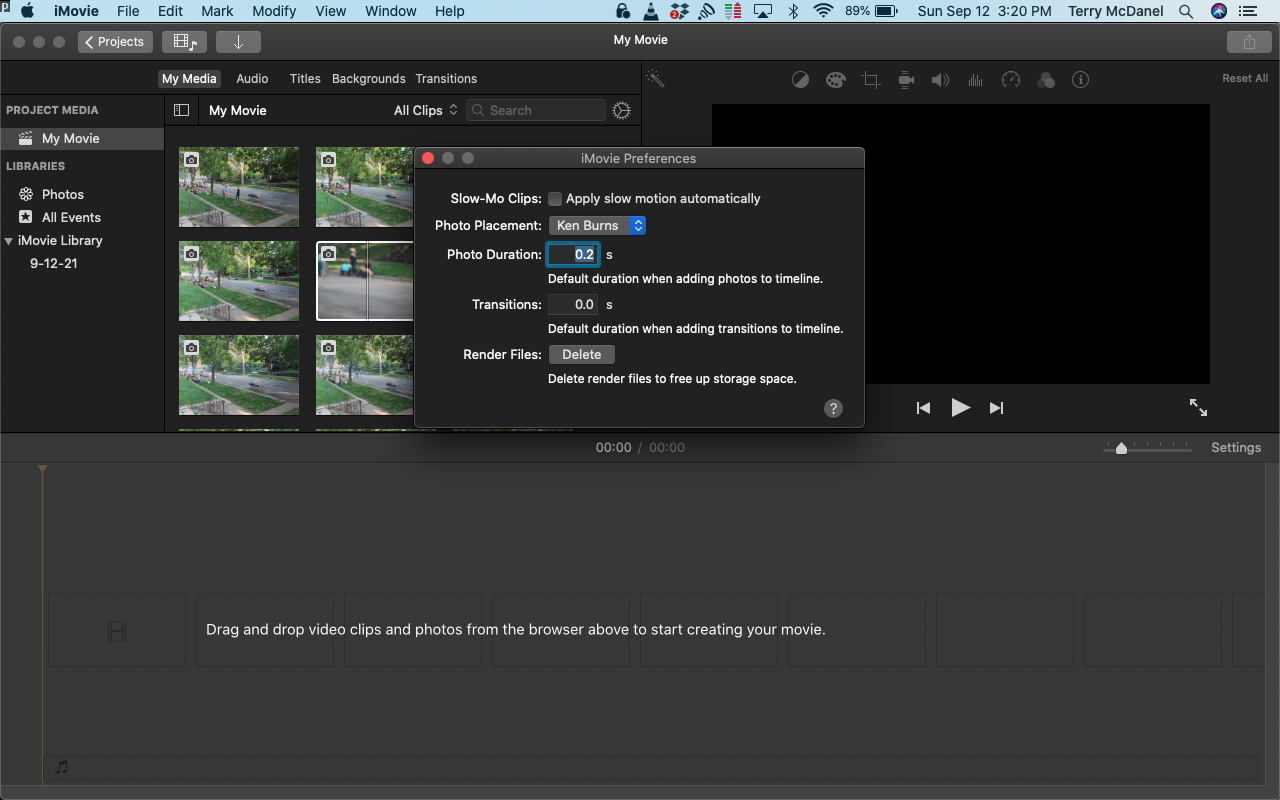This screenshot has width=1280, height=800.
Task: Switch to the Transitions tab
Action: (x=446, y=79)
